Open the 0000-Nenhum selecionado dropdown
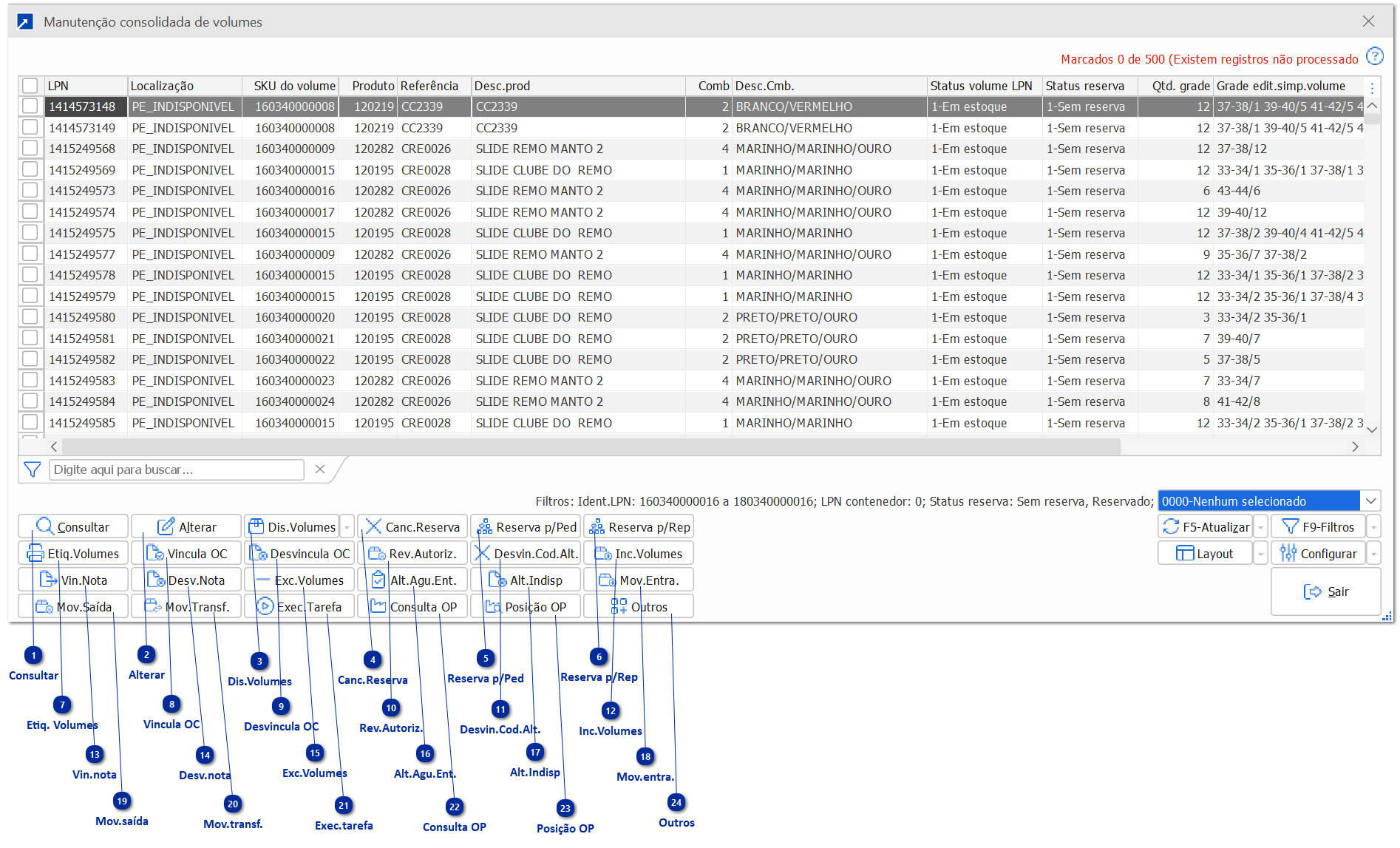Image resolution: width=1400 pixels, height=848 pixels. 1370,501
